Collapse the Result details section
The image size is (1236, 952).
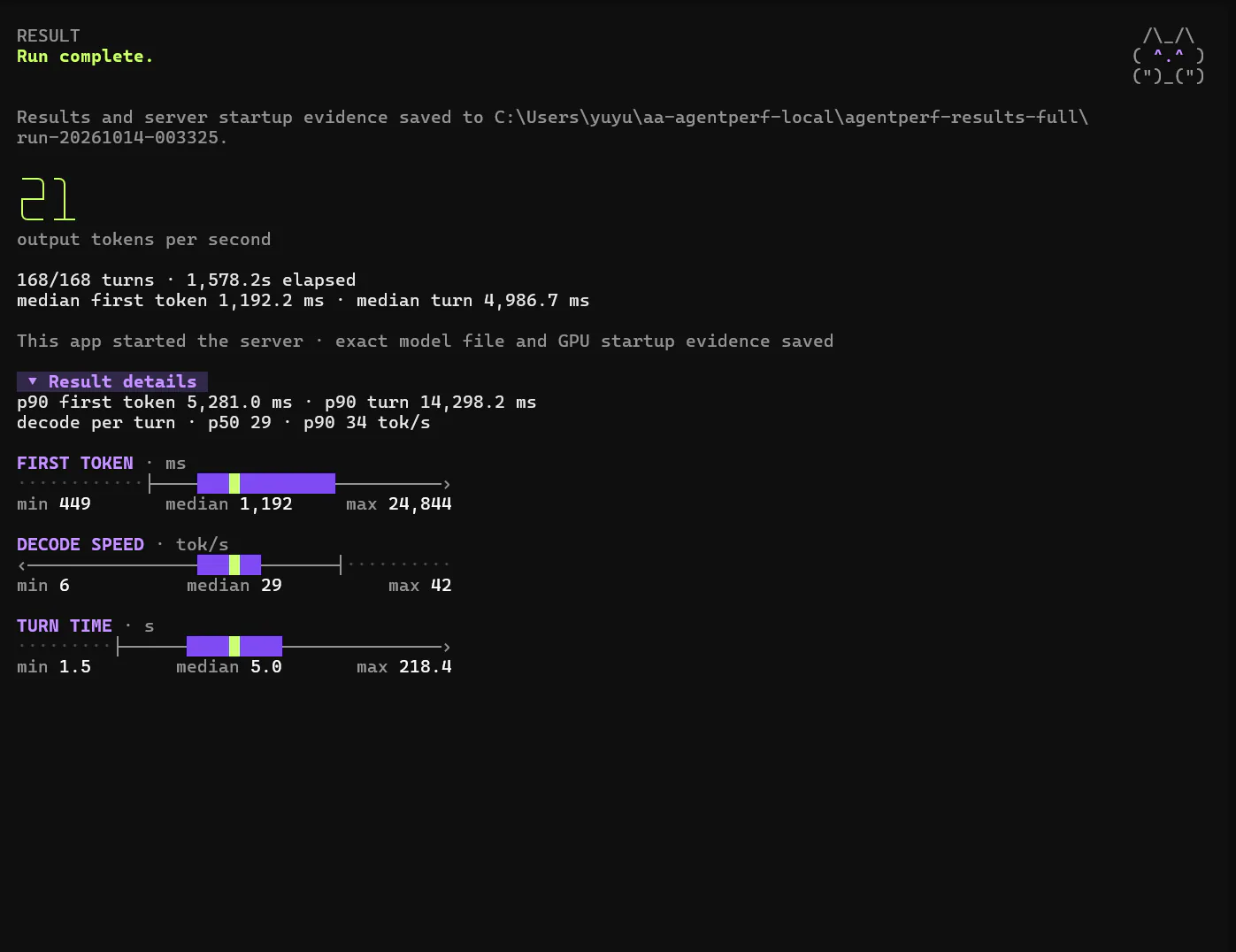point(112,381)
